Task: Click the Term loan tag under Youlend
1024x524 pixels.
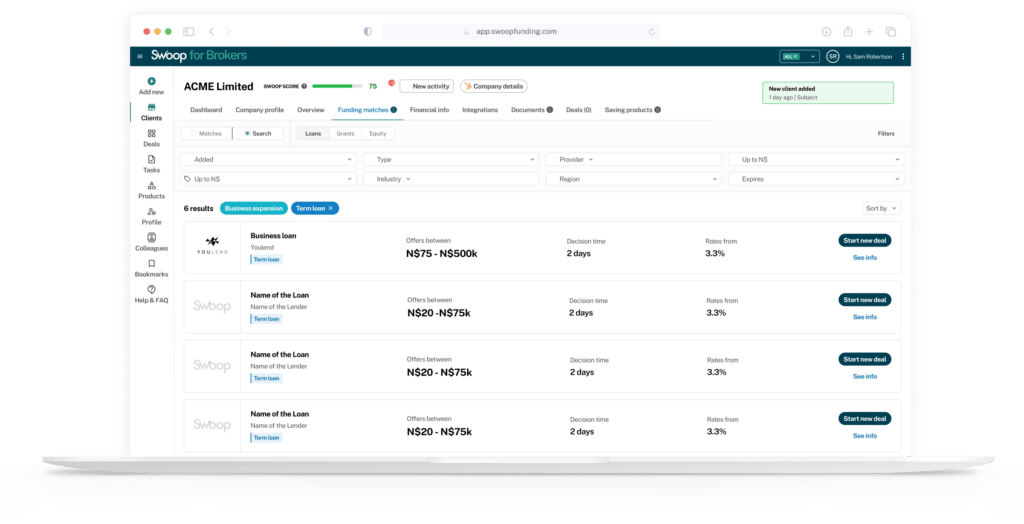Action: pyautogui.click(x=266, y=259)
